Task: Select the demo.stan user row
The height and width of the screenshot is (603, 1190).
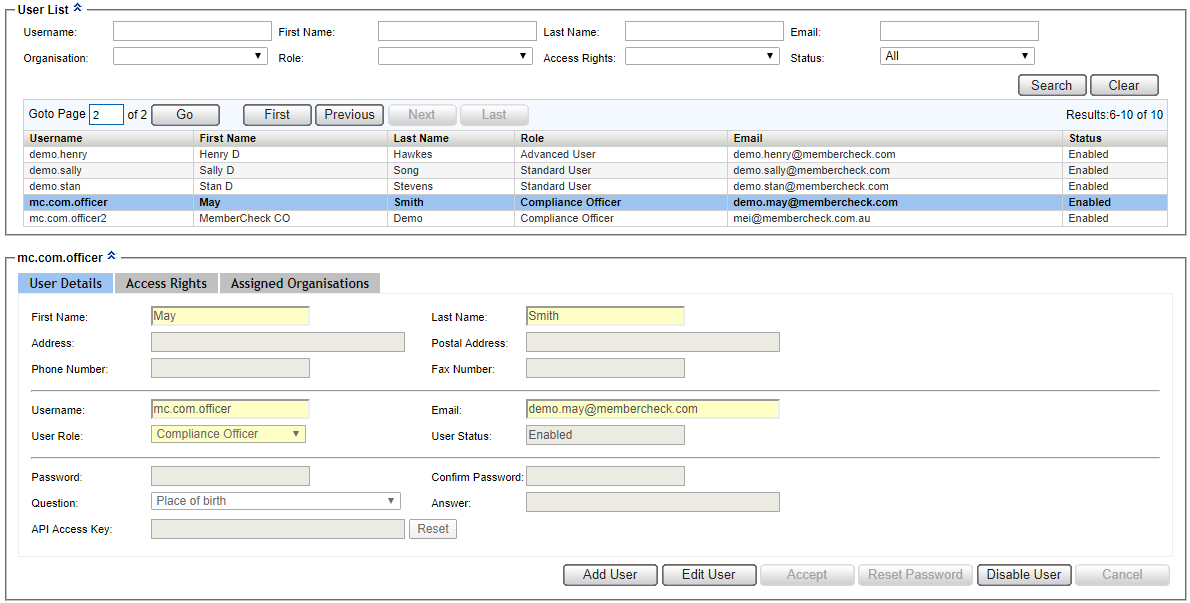Action: pyautogui.click(x=595, y=186)
